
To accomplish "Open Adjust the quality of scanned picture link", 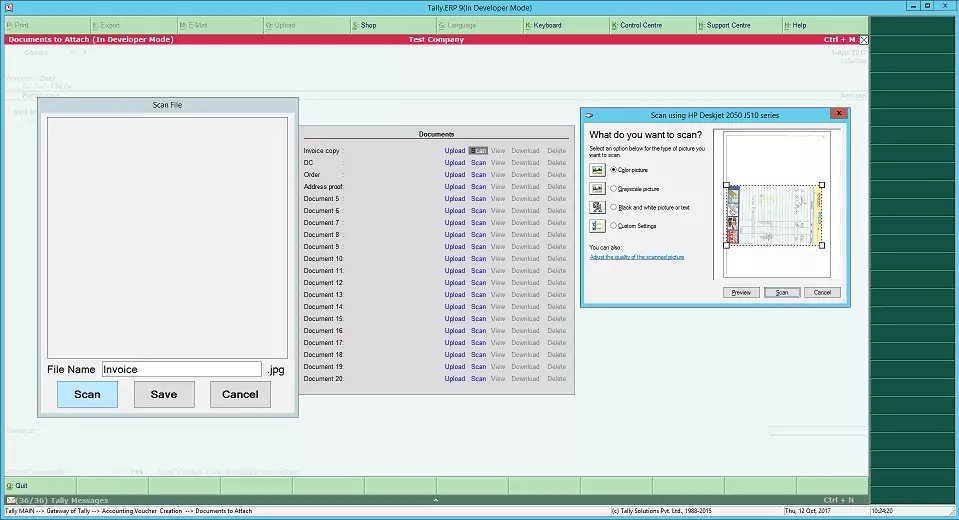I will coord(637,257).
